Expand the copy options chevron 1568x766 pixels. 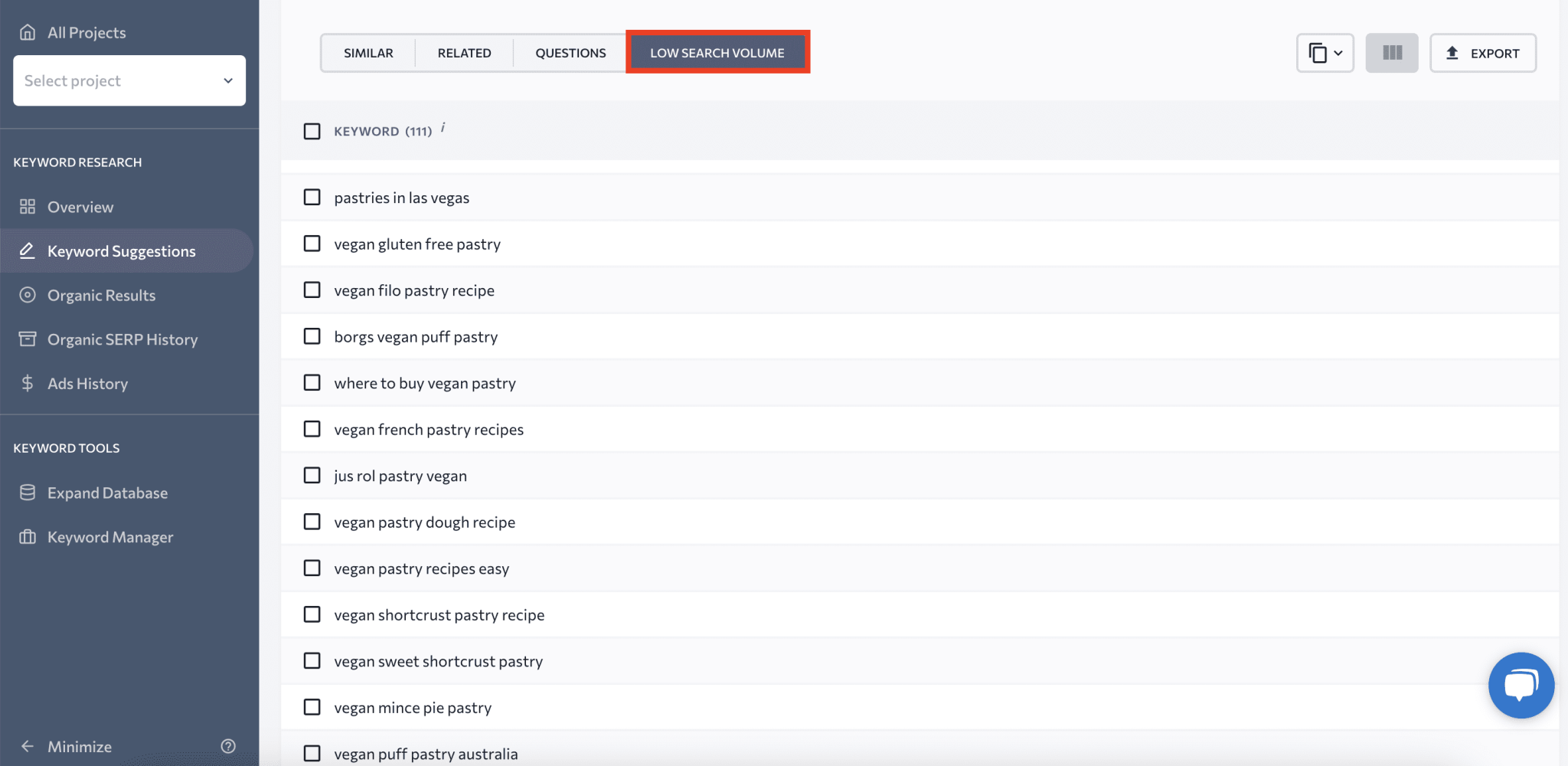click(x=1338, y=52)
